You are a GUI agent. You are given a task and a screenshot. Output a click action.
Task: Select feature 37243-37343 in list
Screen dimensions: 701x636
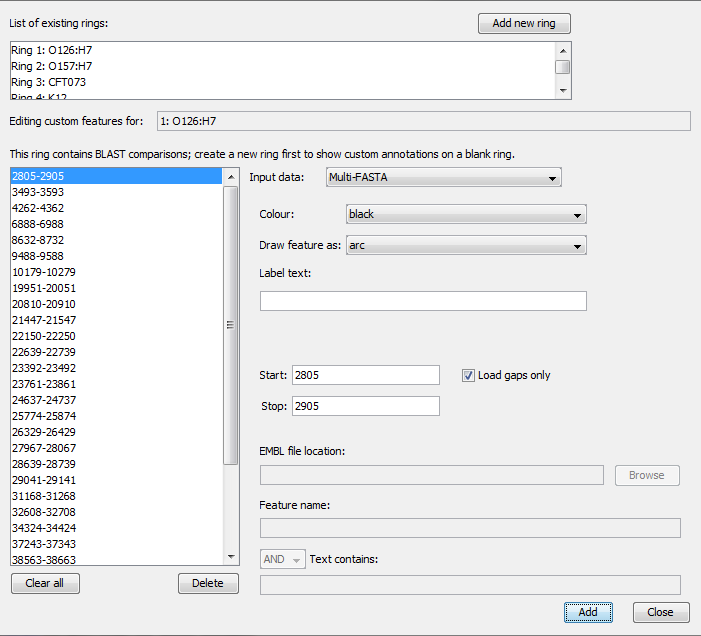coord(116,544)
